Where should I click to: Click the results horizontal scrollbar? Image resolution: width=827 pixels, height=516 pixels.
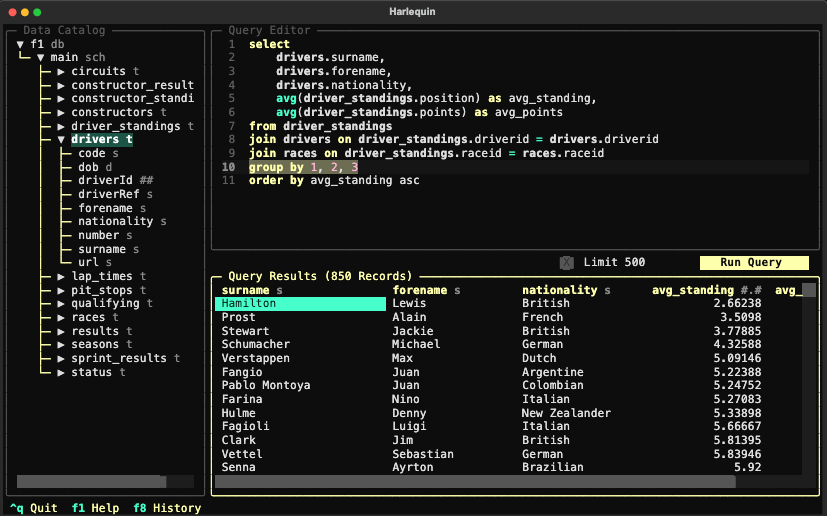tap(475, 481)
